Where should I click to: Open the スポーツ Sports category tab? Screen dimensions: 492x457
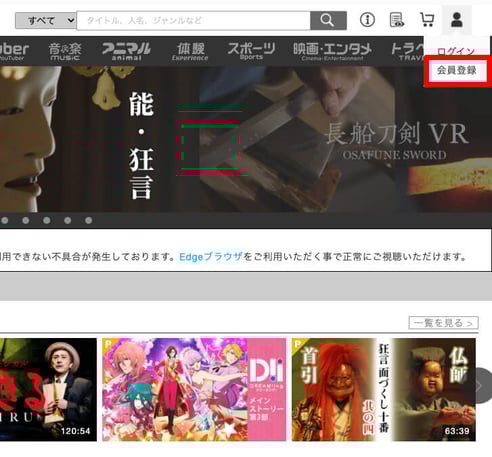coord(251,51)
